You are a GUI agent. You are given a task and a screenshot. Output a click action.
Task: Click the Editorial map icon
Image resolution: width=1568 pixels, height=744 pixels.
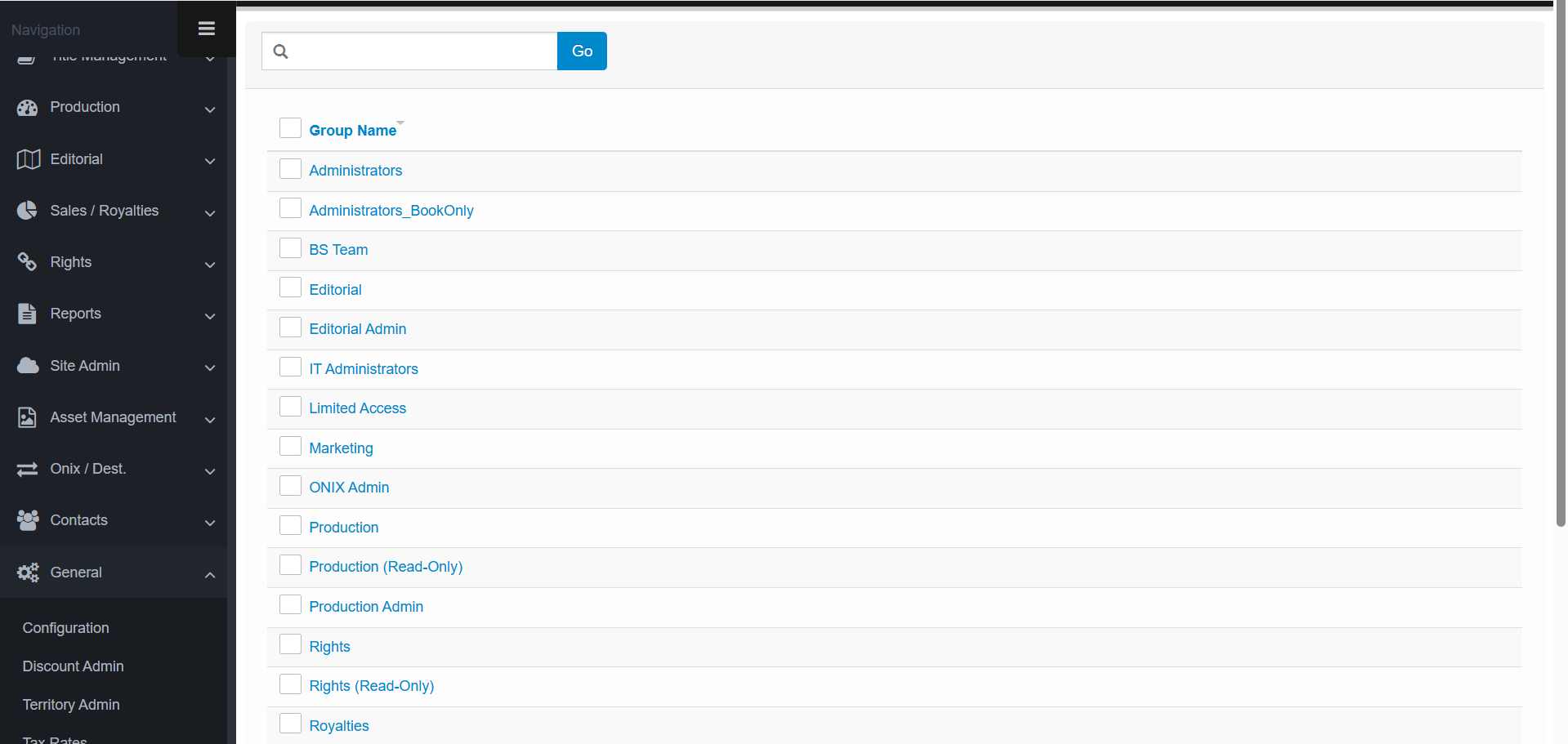coord(28,159)
